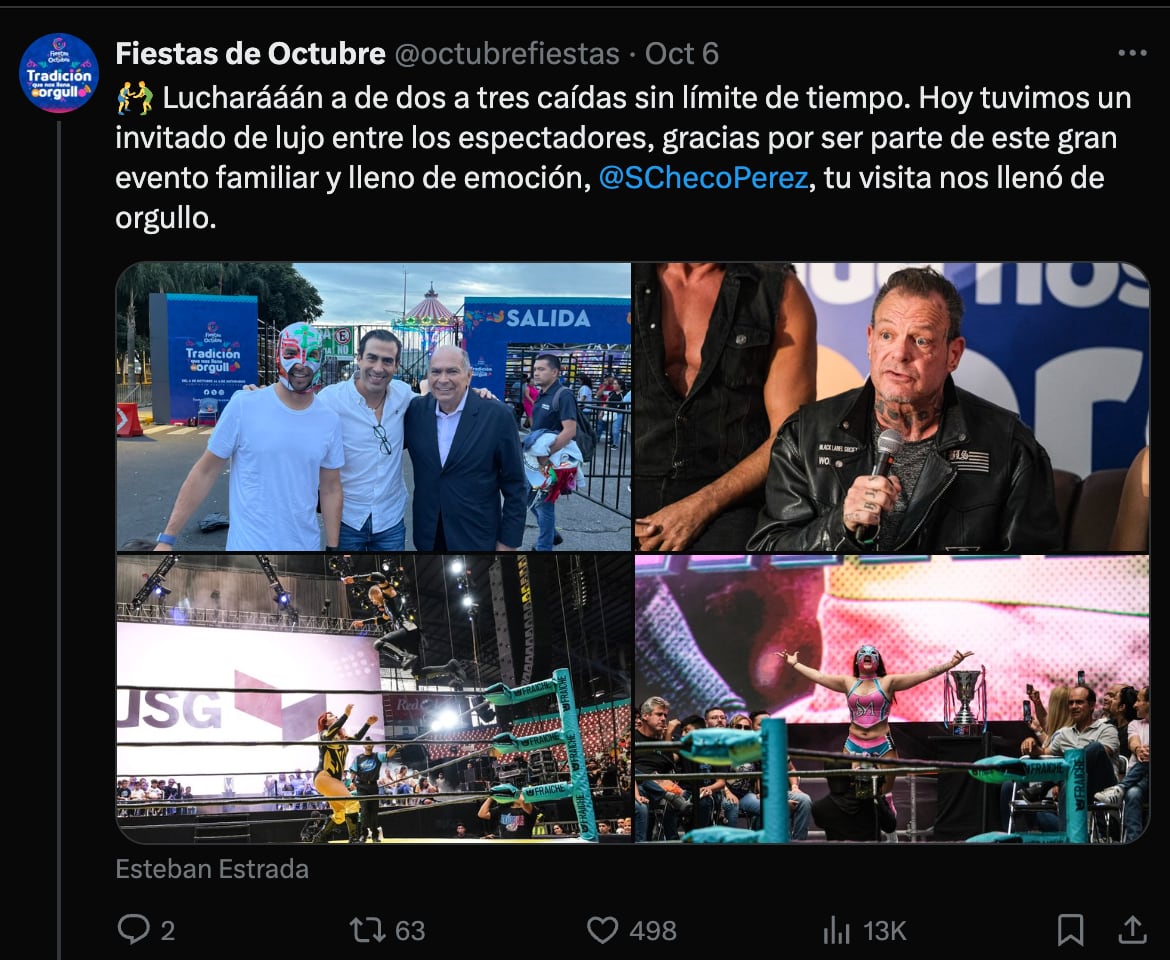Image resolution: width=1170 pixels, height=960 pixels.
Task: Click the reply speech bubble icon
Action: (x=133, y=930)
